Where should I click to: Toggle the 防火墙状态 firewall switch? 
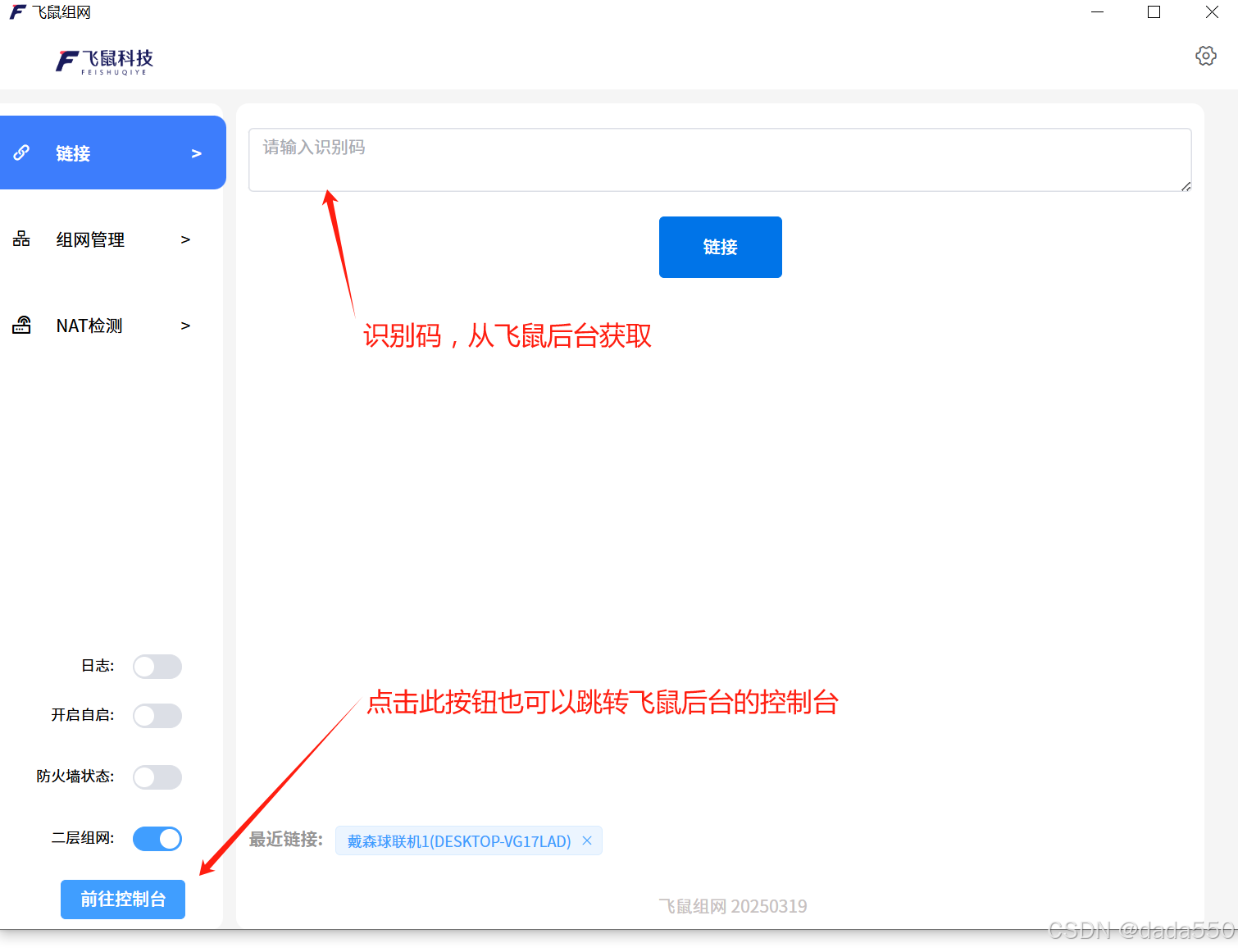pyautogui.click(x=157, y=777)
